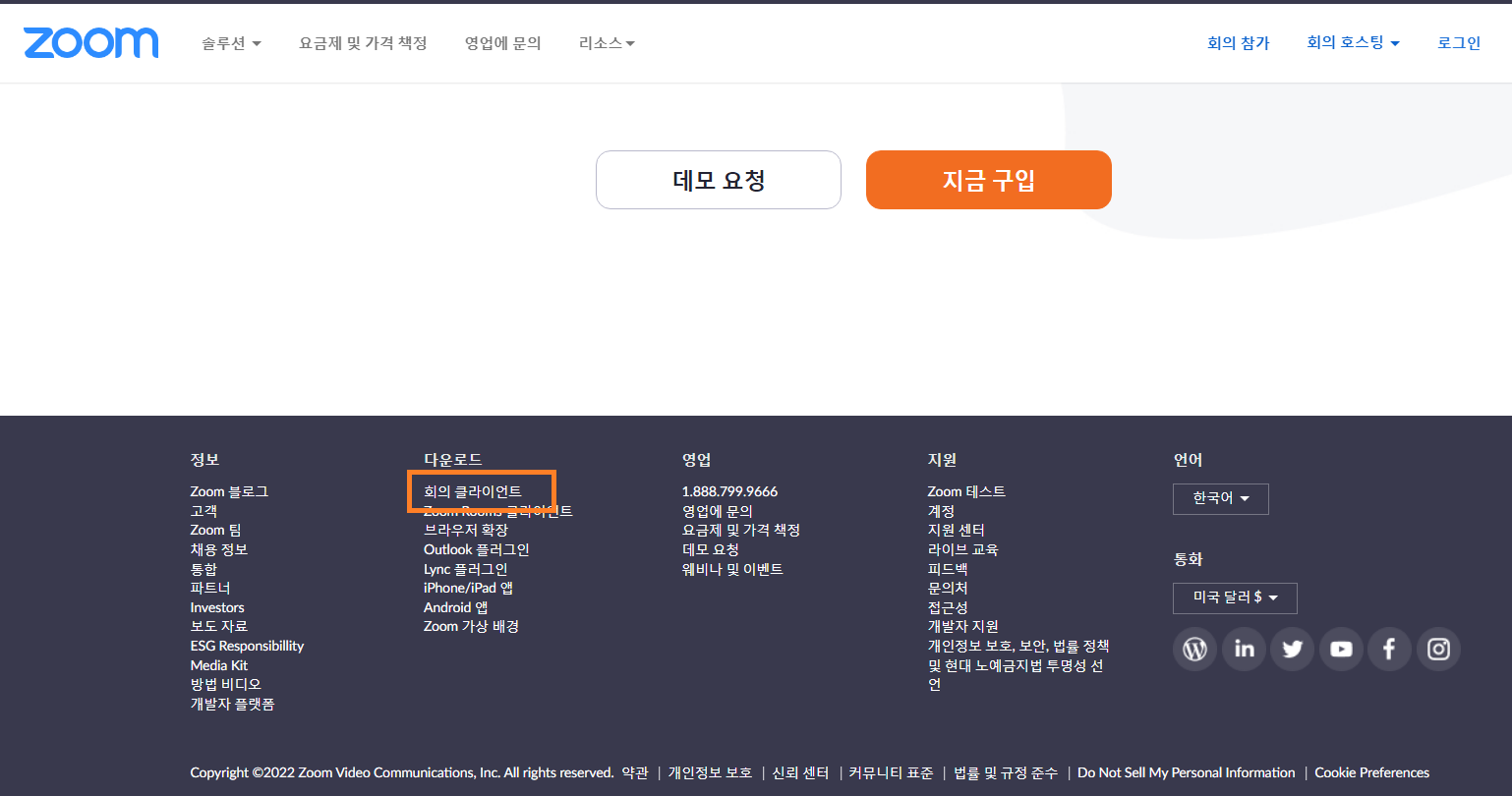The width and height of the screenshot is (1512, 796).
Task: Click 로그인 in the header
Action: point(1459,43)
